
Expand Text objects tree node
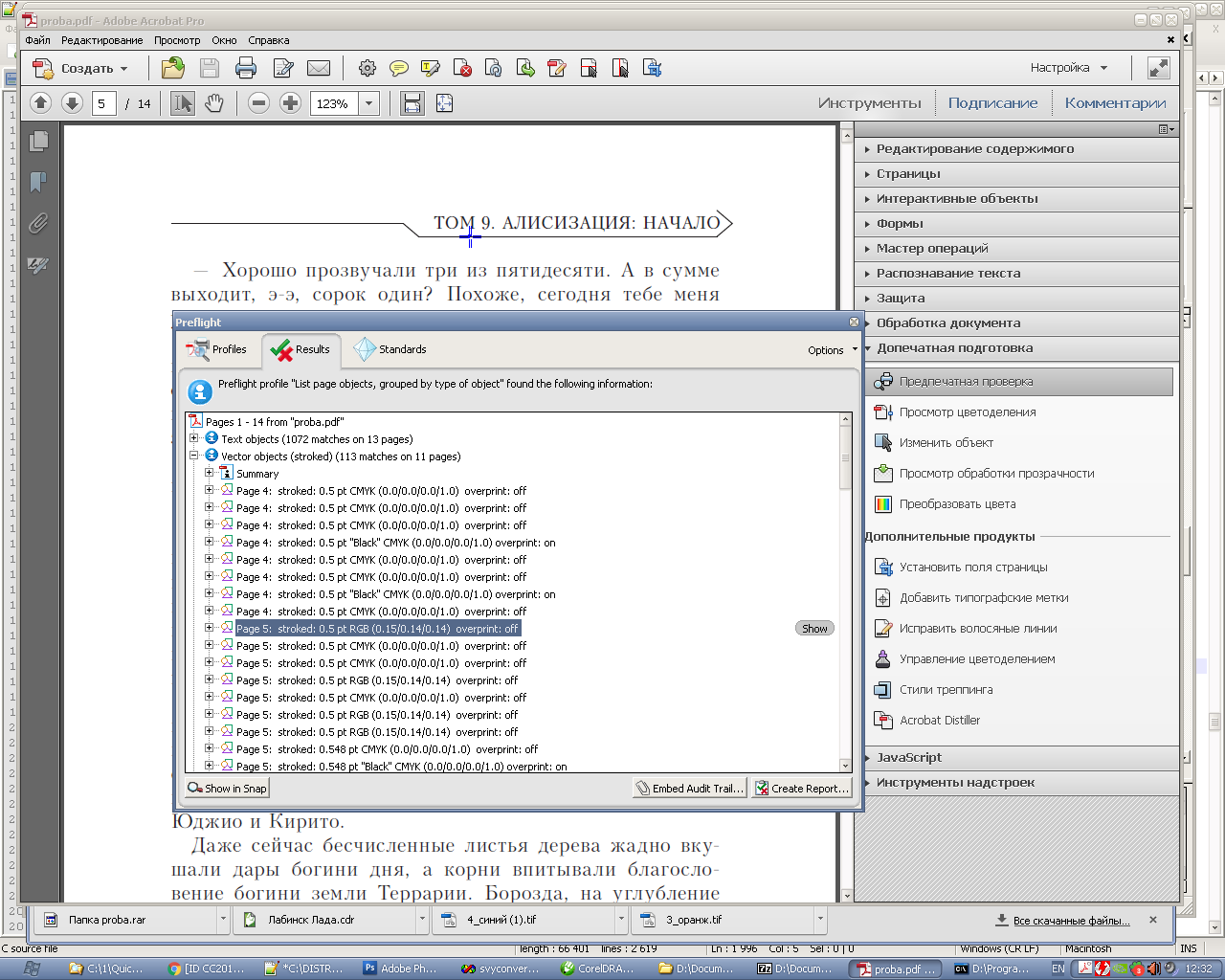pyautogui.click(x=194, y=439)
